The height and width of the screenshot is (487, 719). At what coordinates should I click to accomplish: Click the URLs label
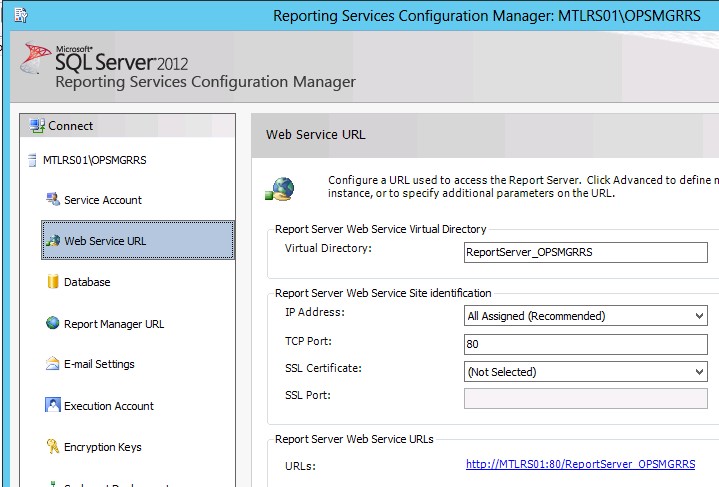pyautogui.click(x=300, y=466)
